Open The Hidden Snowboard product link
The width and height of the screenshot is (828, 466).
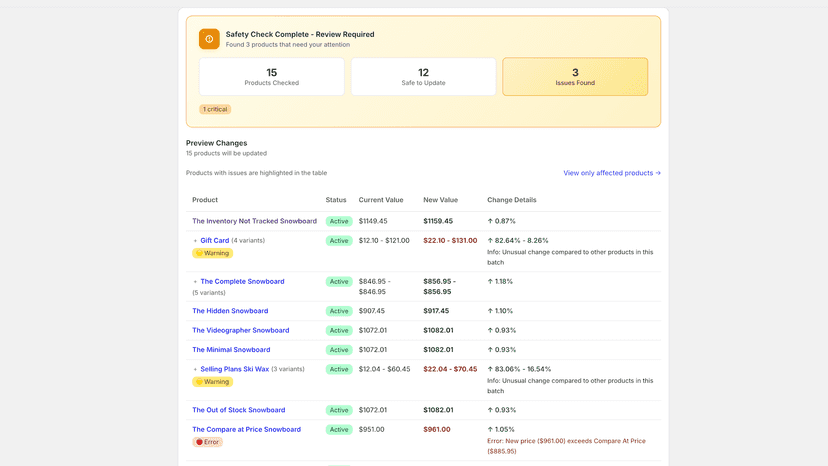230,311
